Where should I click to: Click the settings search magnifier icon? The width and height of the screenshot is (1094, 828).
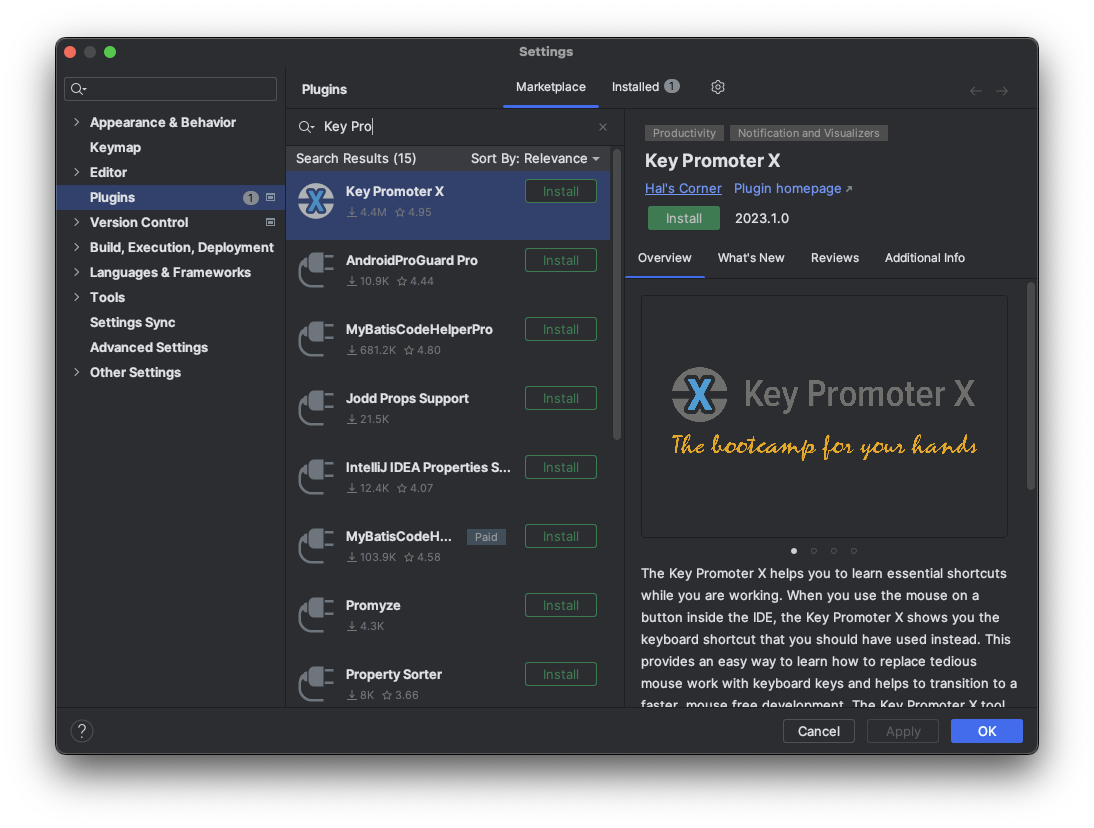click(x=78, y=89)
